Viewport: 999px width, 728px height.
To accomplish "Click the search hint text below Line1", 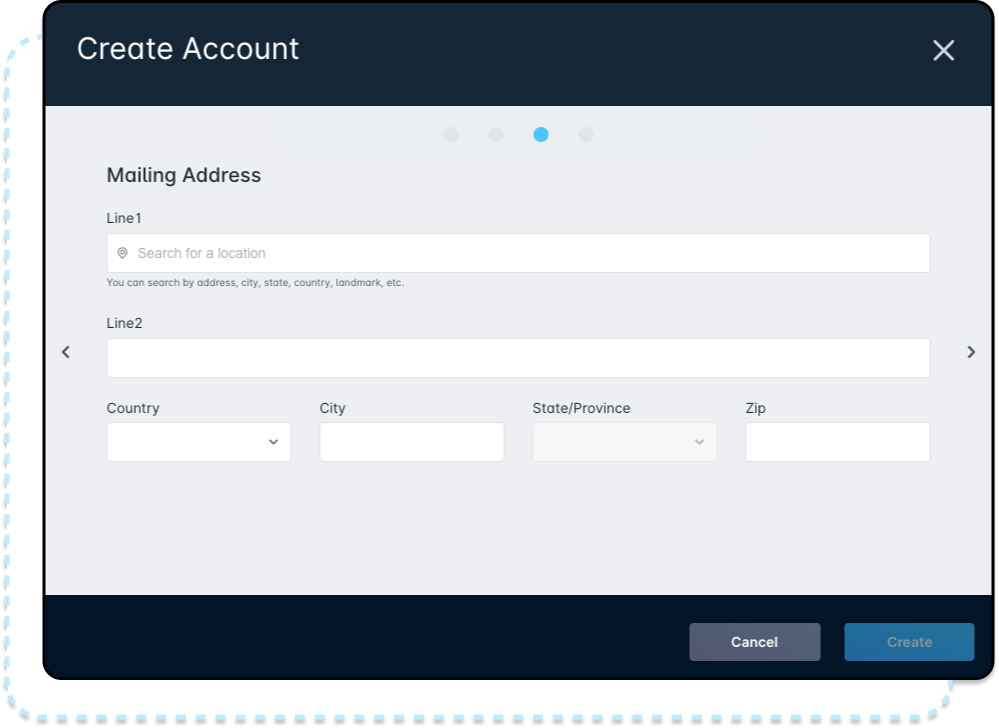I will (255, 283).
